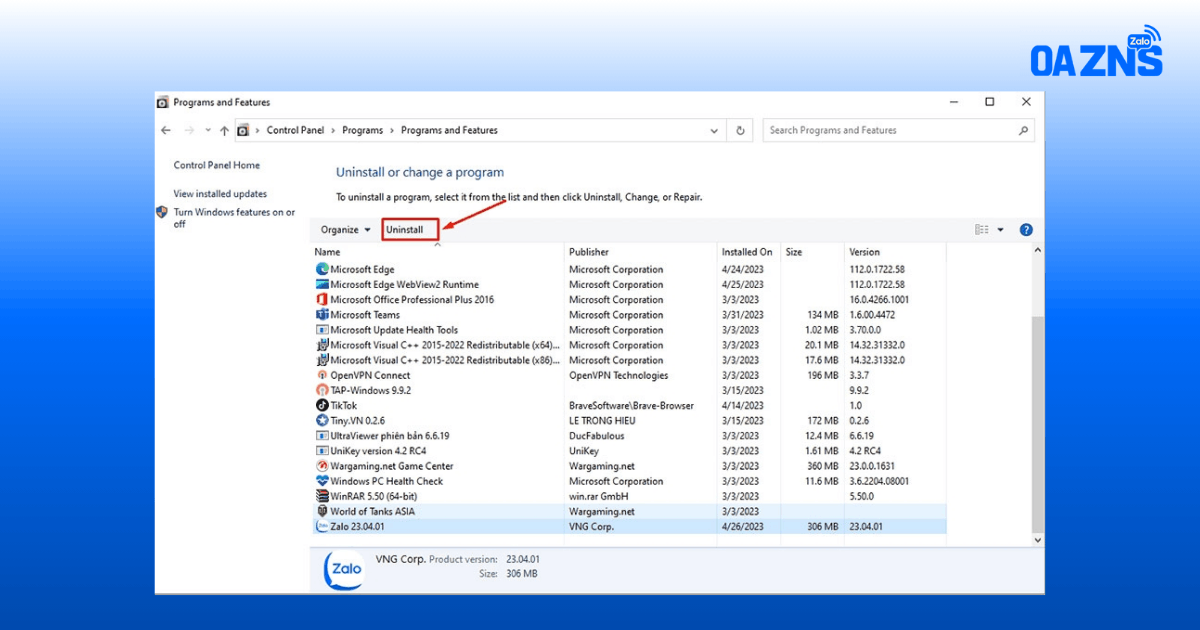Click the World of Tanks ASIA icon
The width and height of the screenshot is (1200, 630).
pos(322,511)
